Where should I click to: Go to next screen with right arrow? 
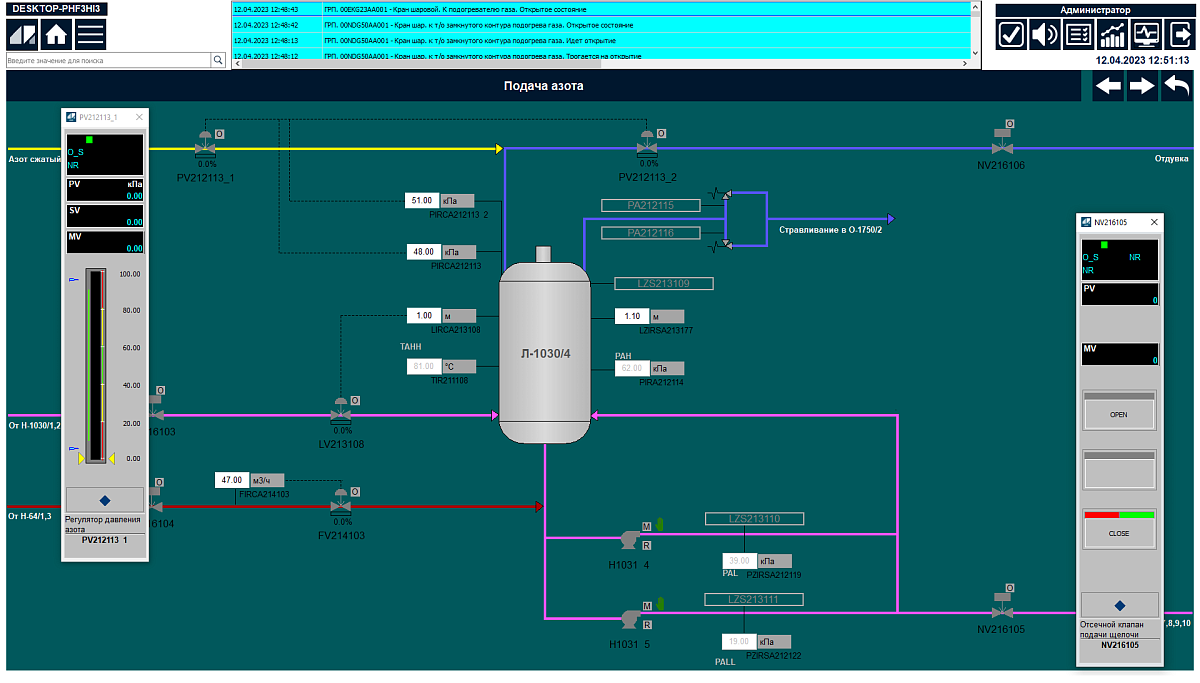pyautogui.click(x=1142, y=87)
